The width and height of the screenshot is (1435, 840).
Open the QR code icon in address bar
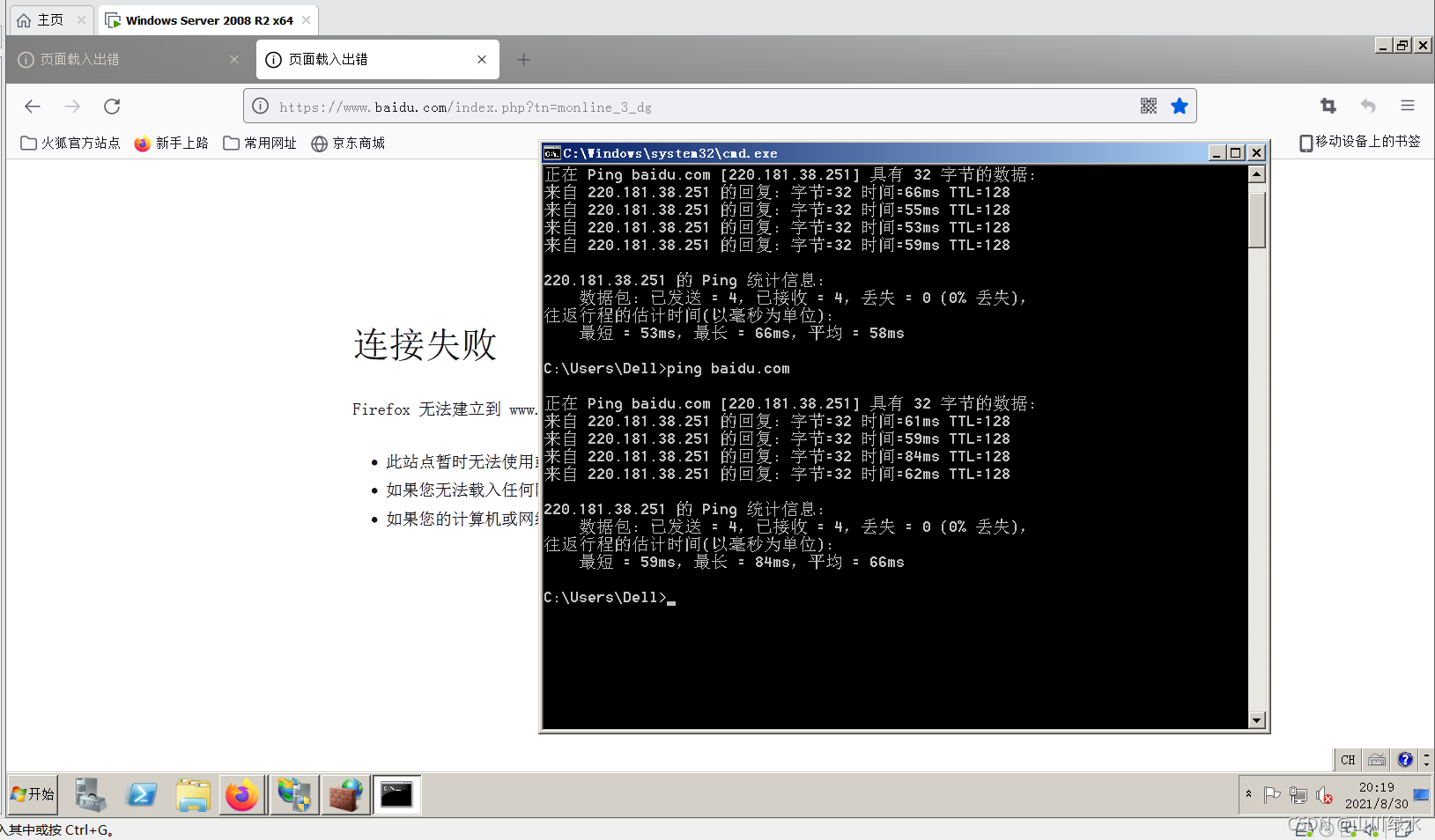(1148, 107)
